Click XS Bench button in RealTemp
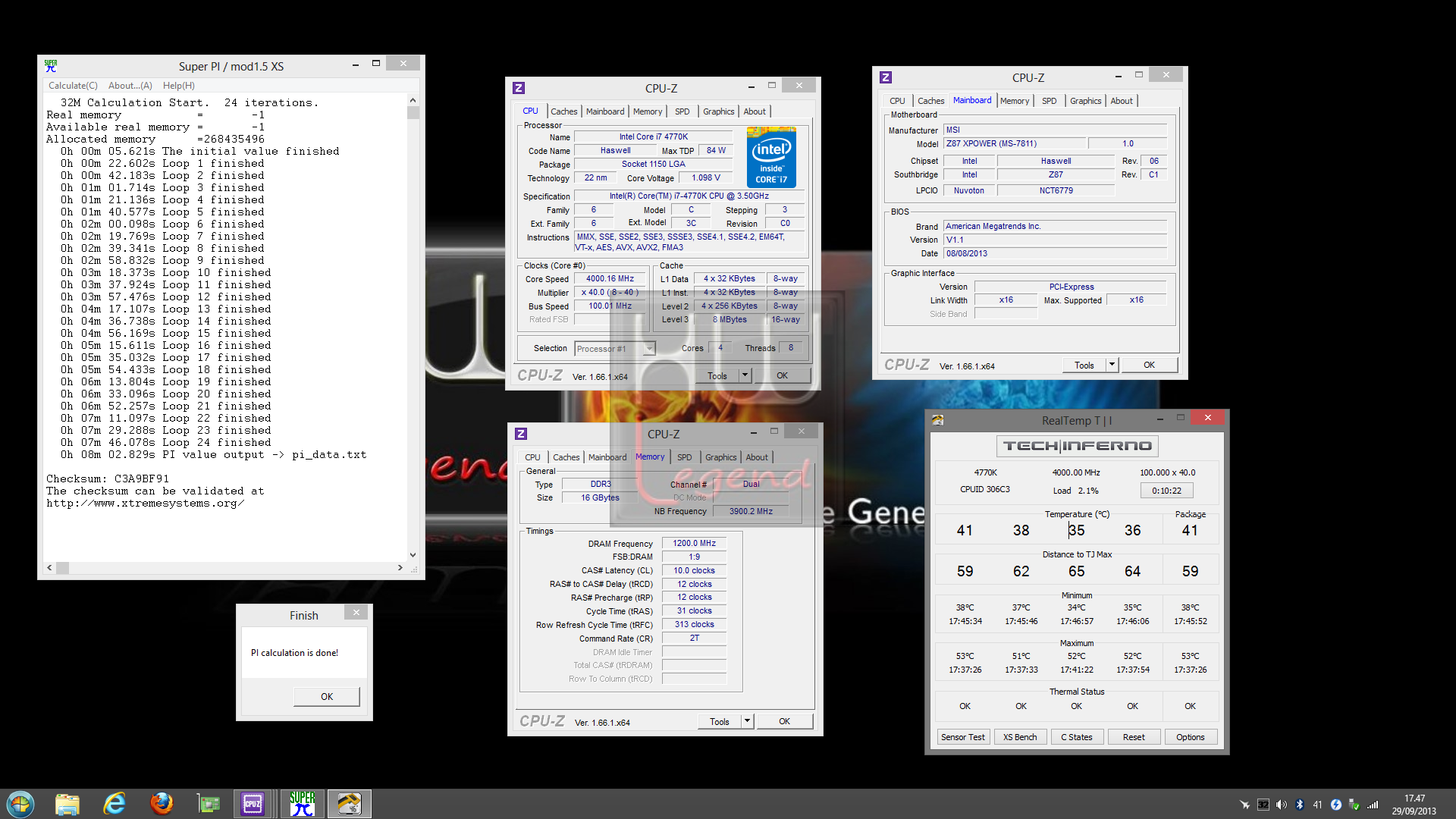The height and width of the screenshot is (819, 1456). click(1020, 737)
